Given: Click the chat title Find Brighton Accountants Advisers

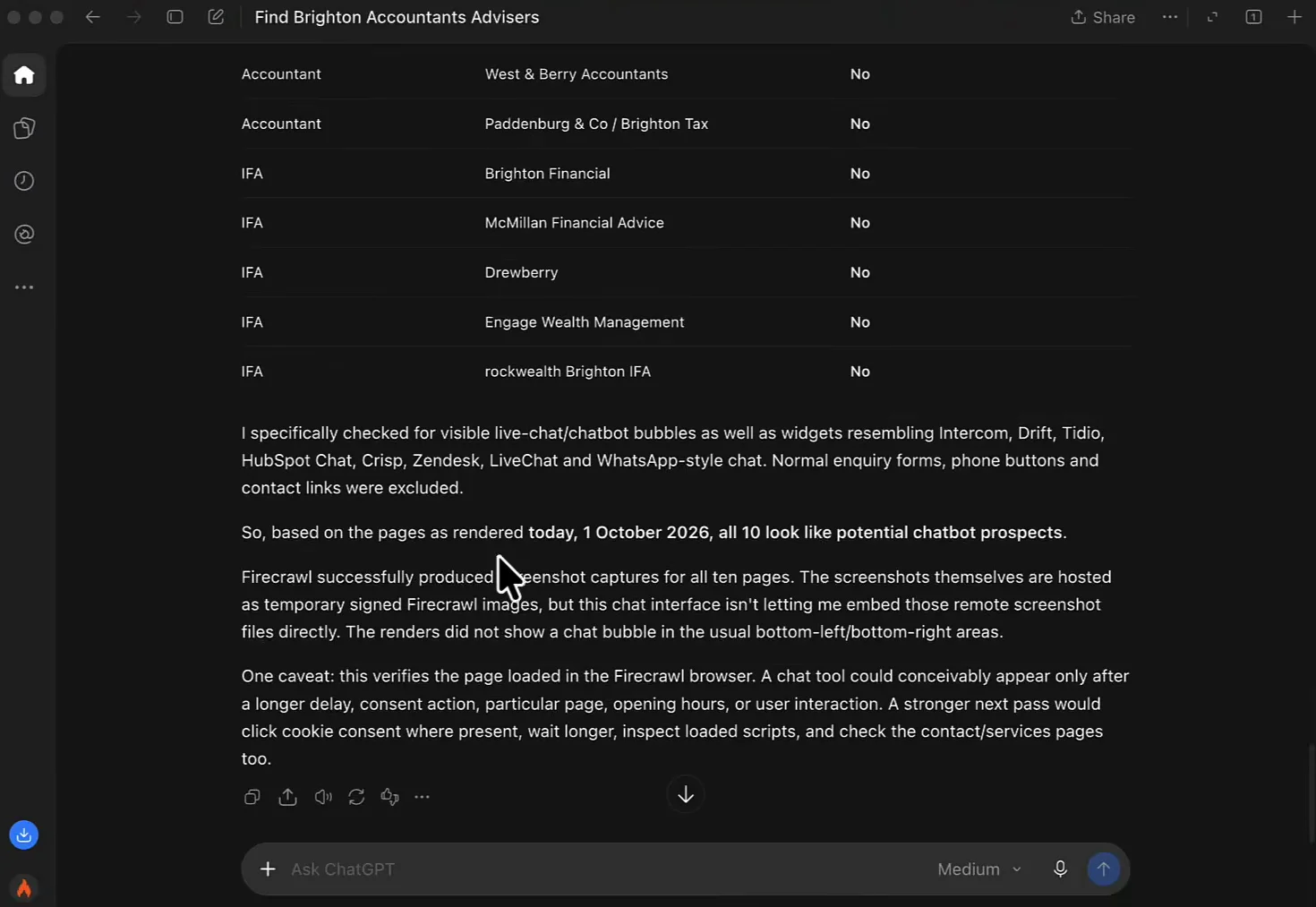Looking at the screenshot, I should click(x=397, y=17).
